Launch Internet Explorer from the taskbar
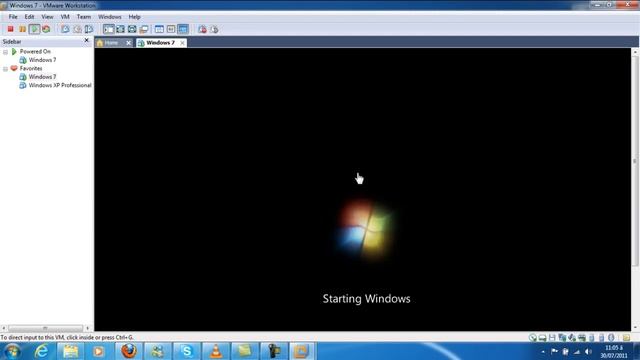This screenshot has width=640, height=360. (x=41, y=351)
